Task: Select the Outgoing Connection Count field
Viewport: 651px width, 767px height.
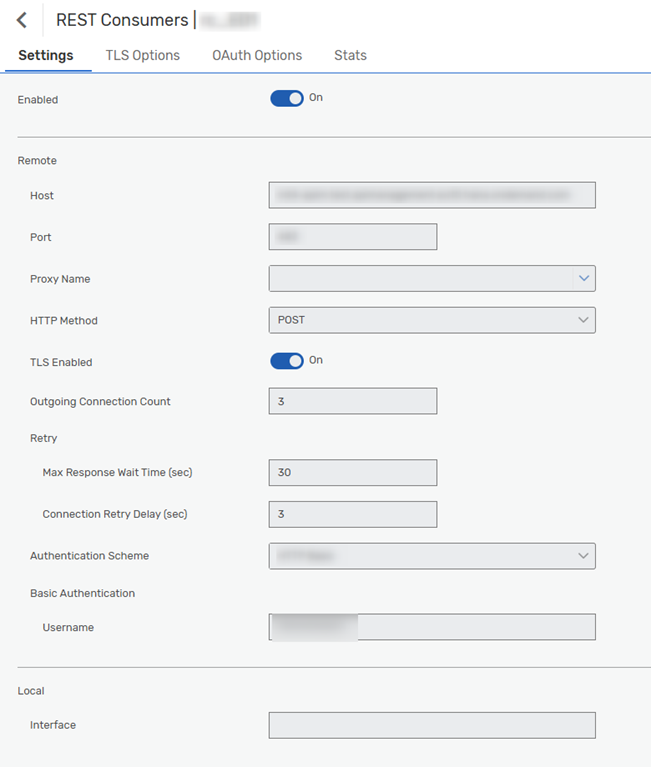Action: (353, 401)
